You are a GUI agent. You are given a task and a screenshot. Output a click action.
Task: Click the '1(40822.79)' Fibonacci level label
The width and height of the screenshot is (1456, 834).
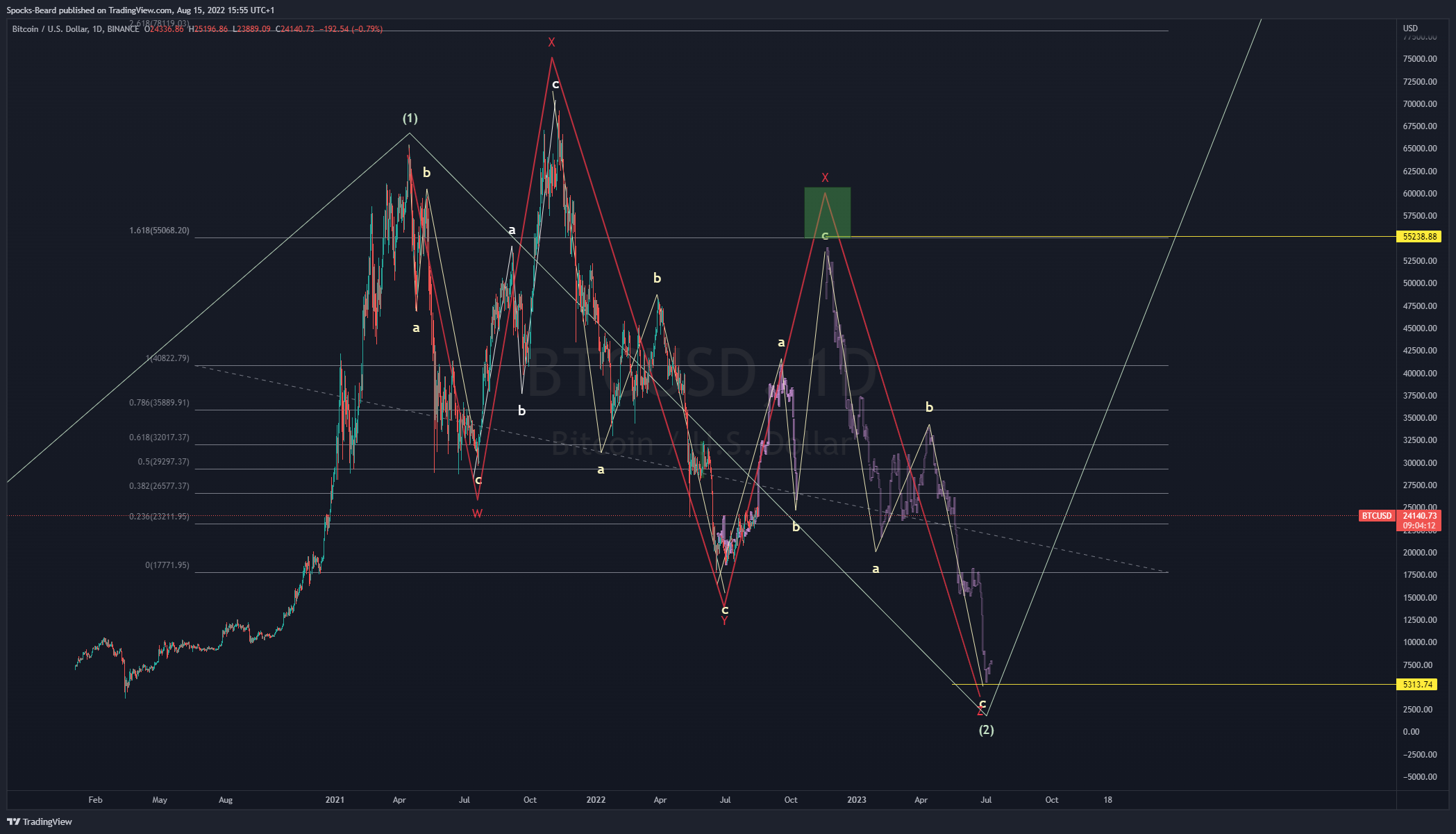pos(167,358)
